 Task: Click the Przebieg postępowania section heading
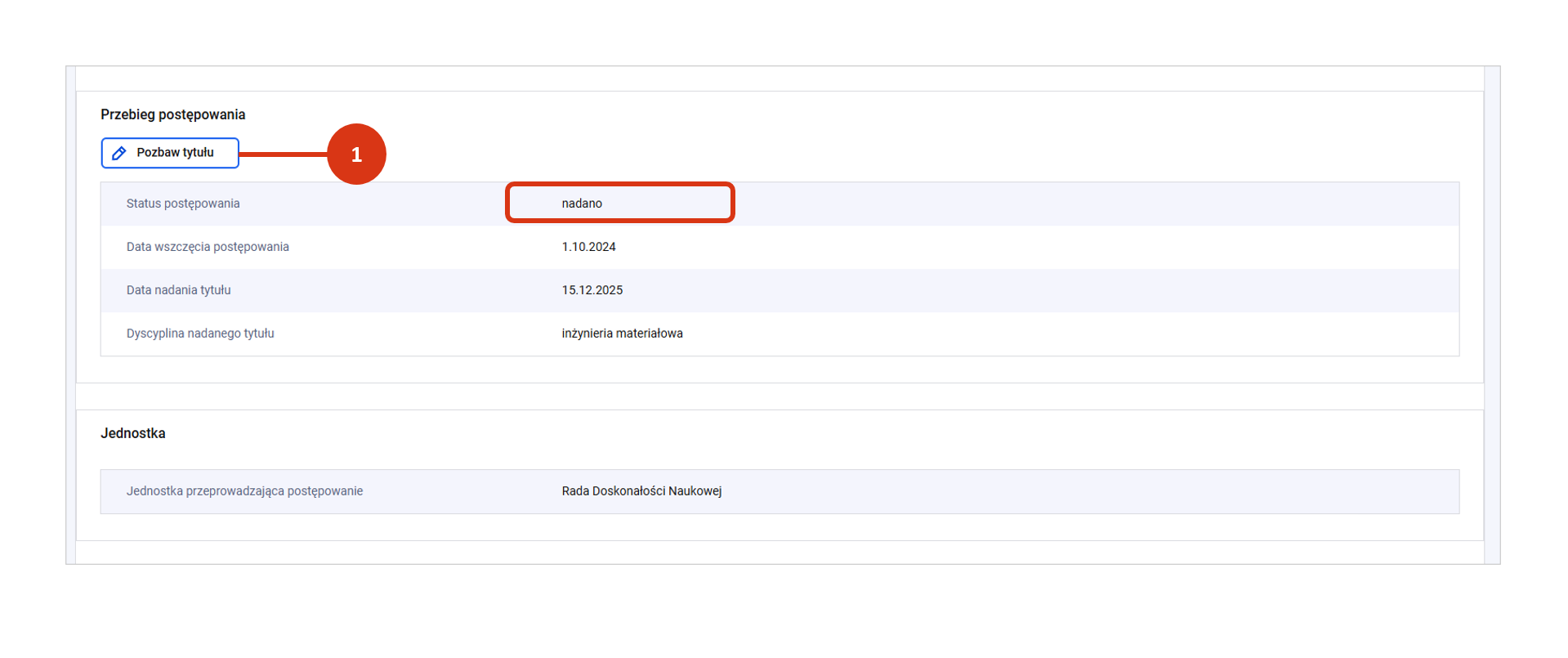click(x=172, y=114)
